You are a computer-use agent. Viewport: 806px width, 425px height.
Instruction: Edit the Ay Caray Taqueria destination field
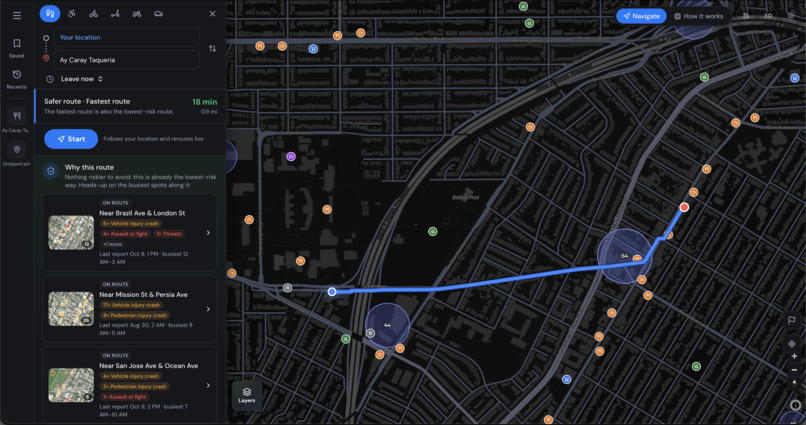[x=126, y=60]
